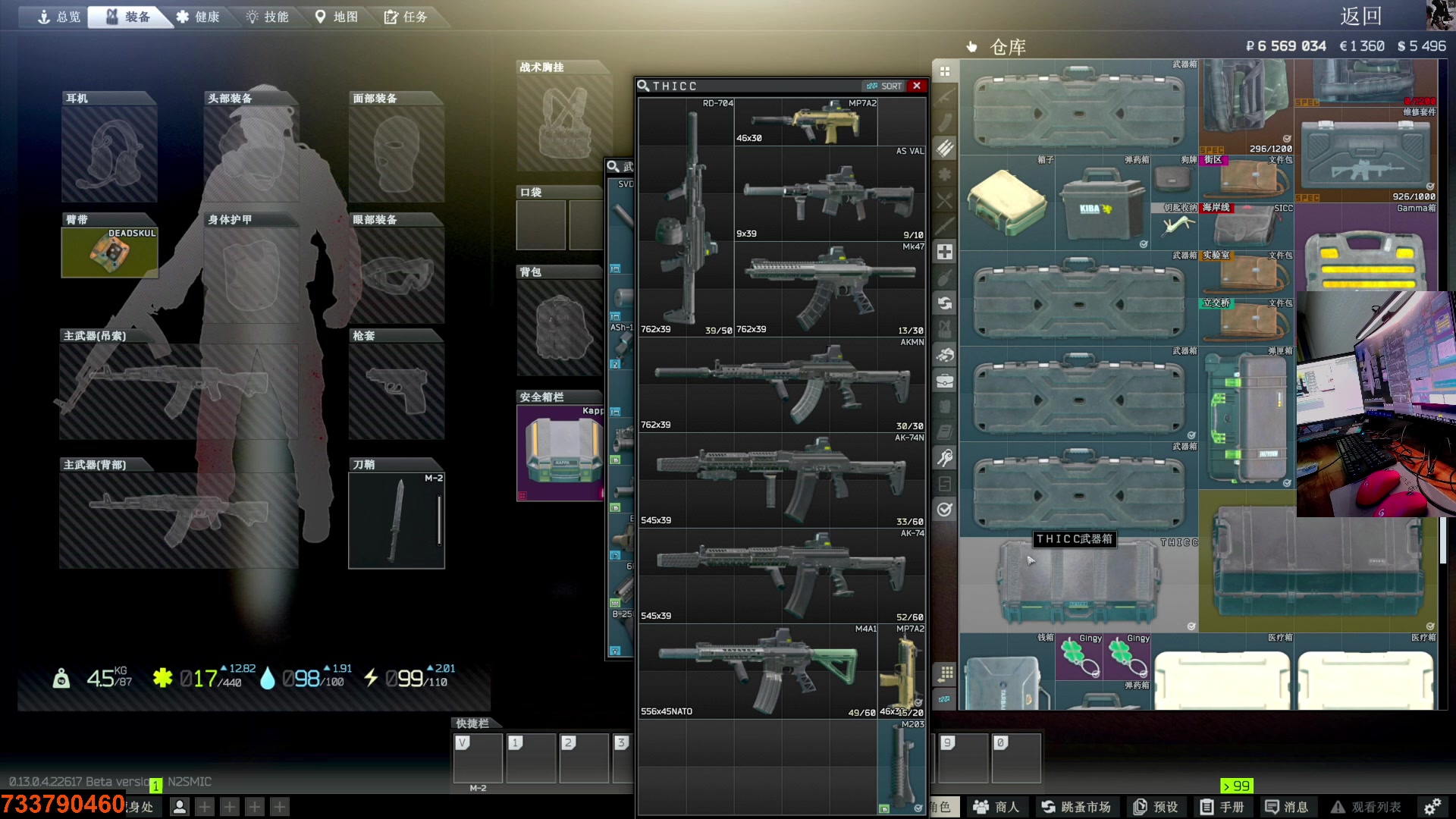Screen dimensions: 1456x819
Task: Select the all-items grid filter in stash sidebar
Action: pyautogui.click(x=945, y=71)
